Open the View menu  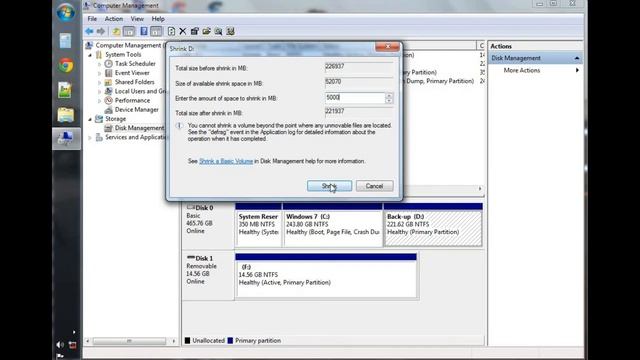(x=137, y=19)
